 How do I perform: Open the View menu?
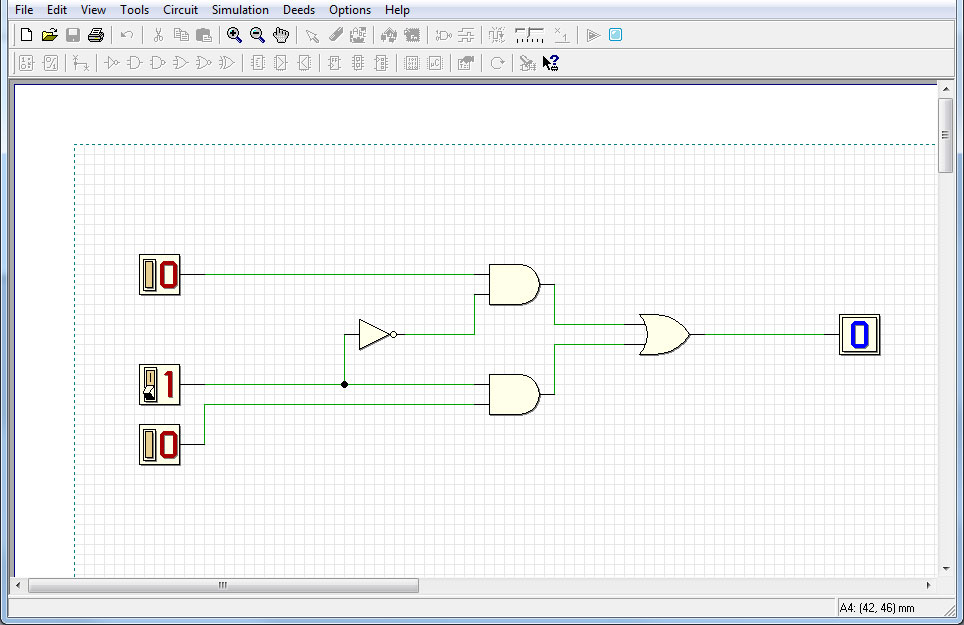point(93,10)
